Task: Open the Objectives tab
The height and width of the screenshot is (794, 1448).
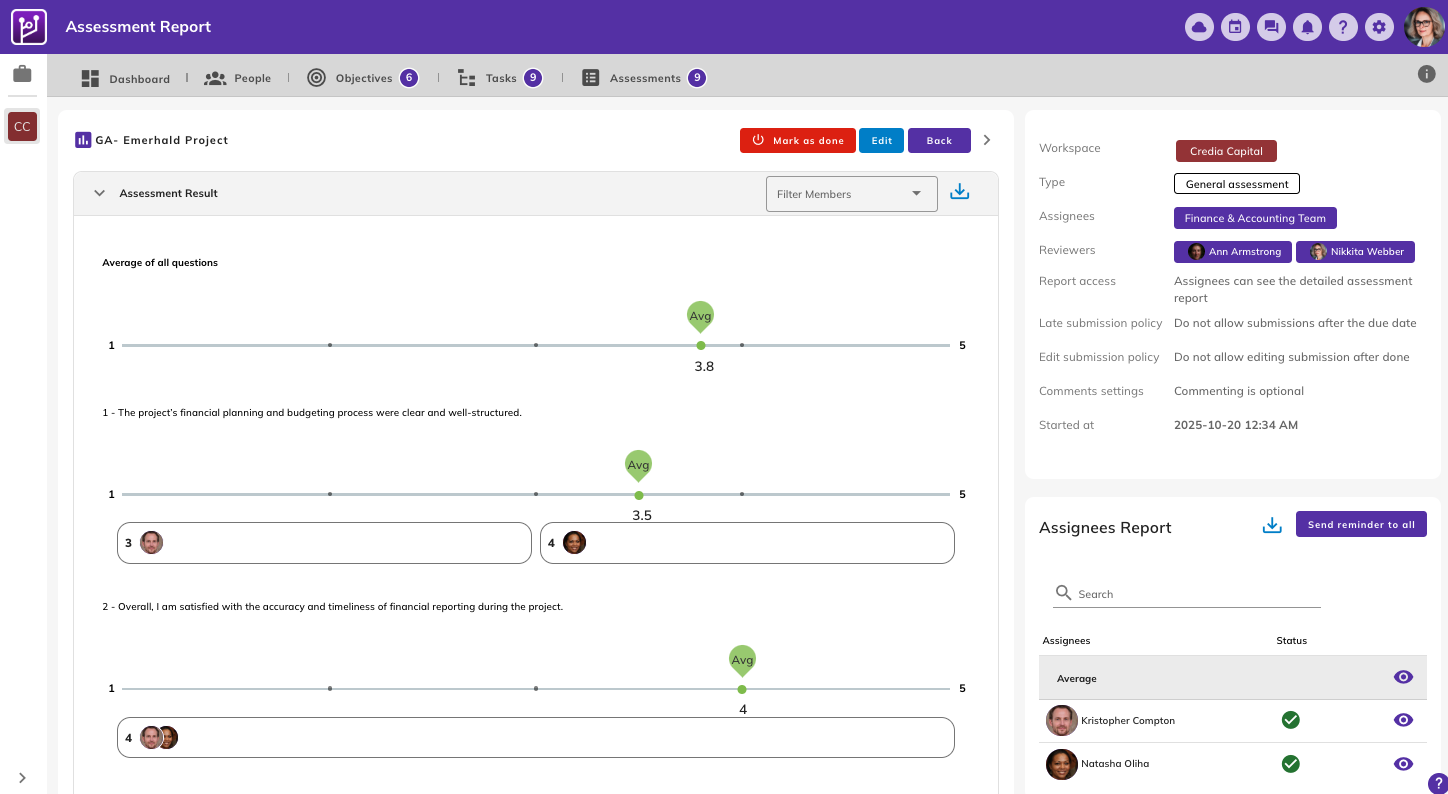Action: [x=362, y=78]
